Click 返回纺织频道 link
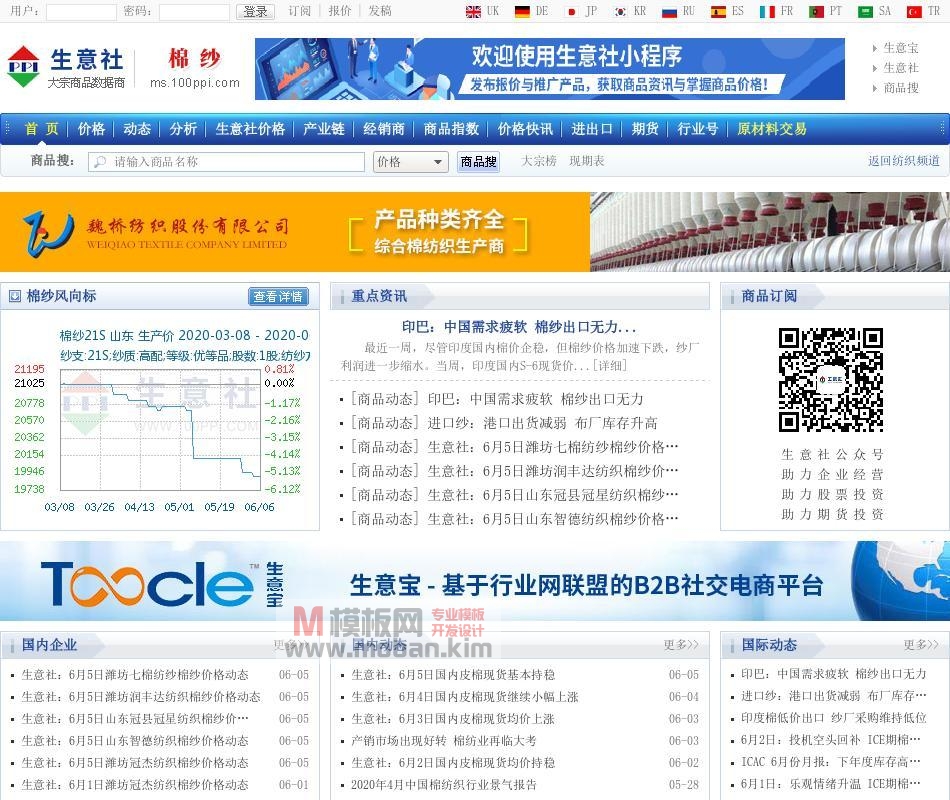Viewport: 950px width, 800px height. point(904,161)
